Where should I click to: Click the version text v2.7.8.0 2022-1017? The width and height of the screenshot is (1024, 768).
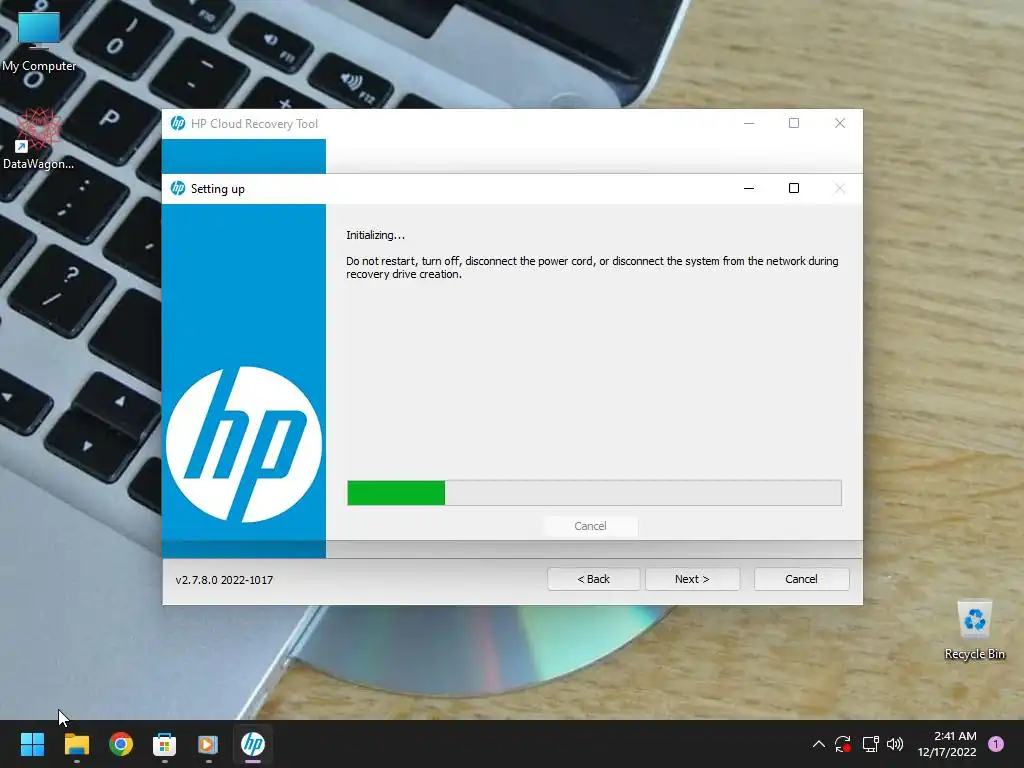click(224, 580)
